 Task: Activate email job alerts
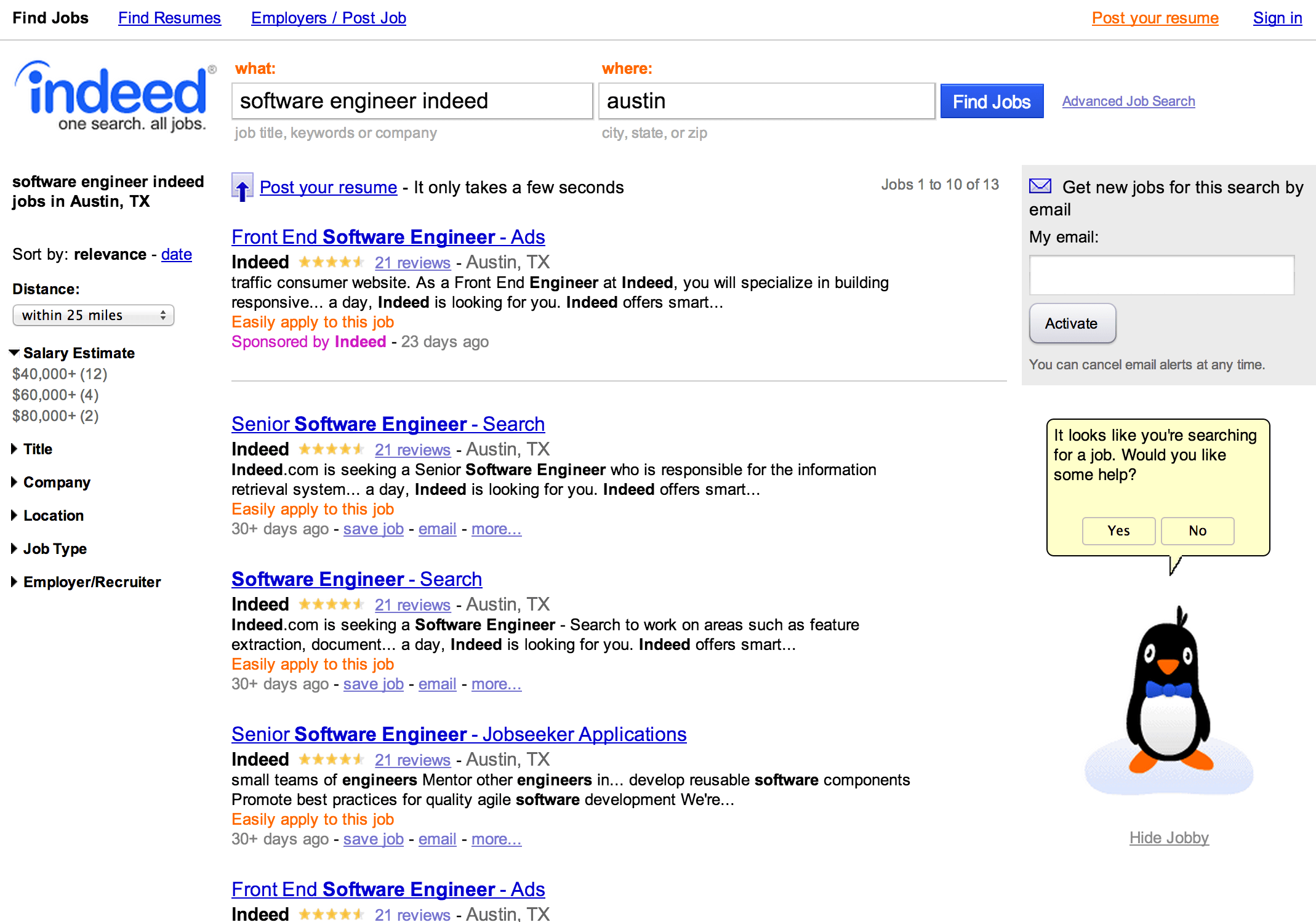click(x=1072, y=324)
